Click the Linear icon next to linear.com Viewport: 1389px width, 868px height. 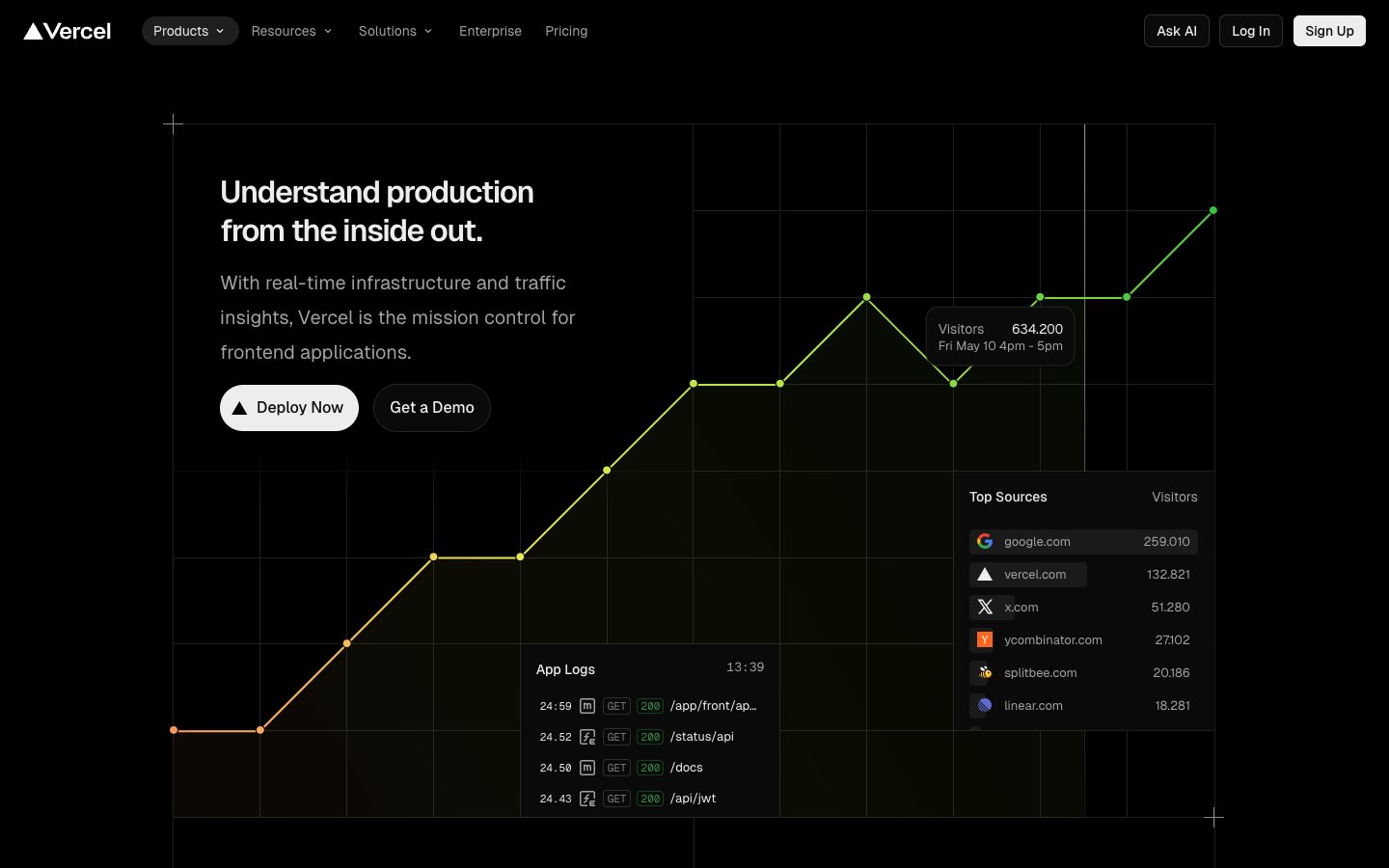click(x=983, y=705)
